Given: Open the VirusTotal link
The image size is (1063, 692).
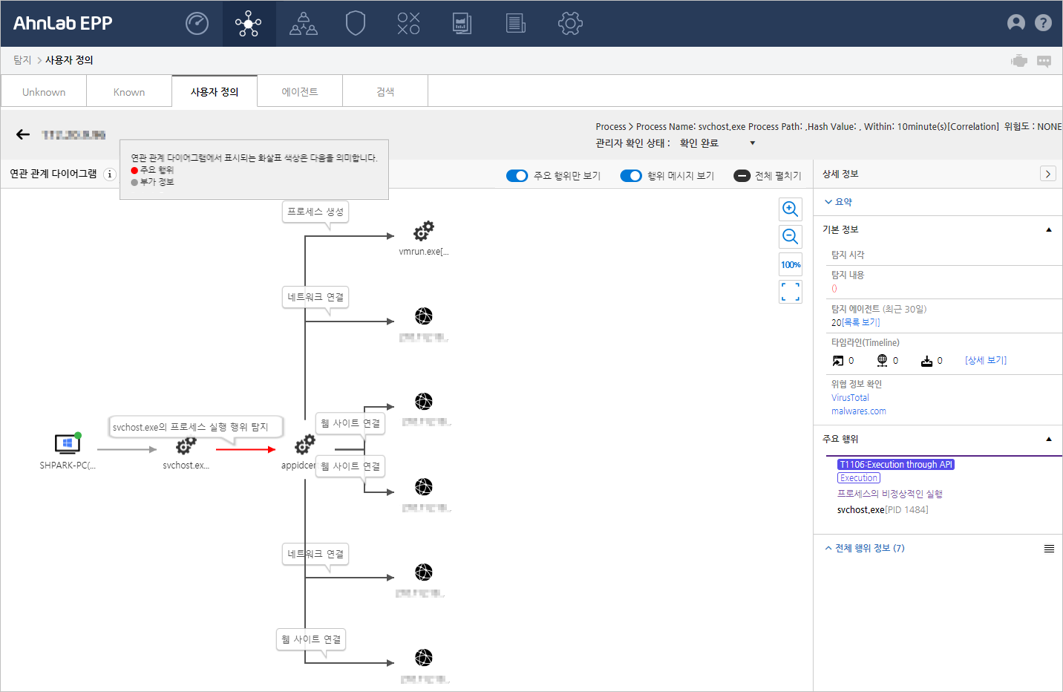Looking at the screenshot, I should click(x=850, y=397).
